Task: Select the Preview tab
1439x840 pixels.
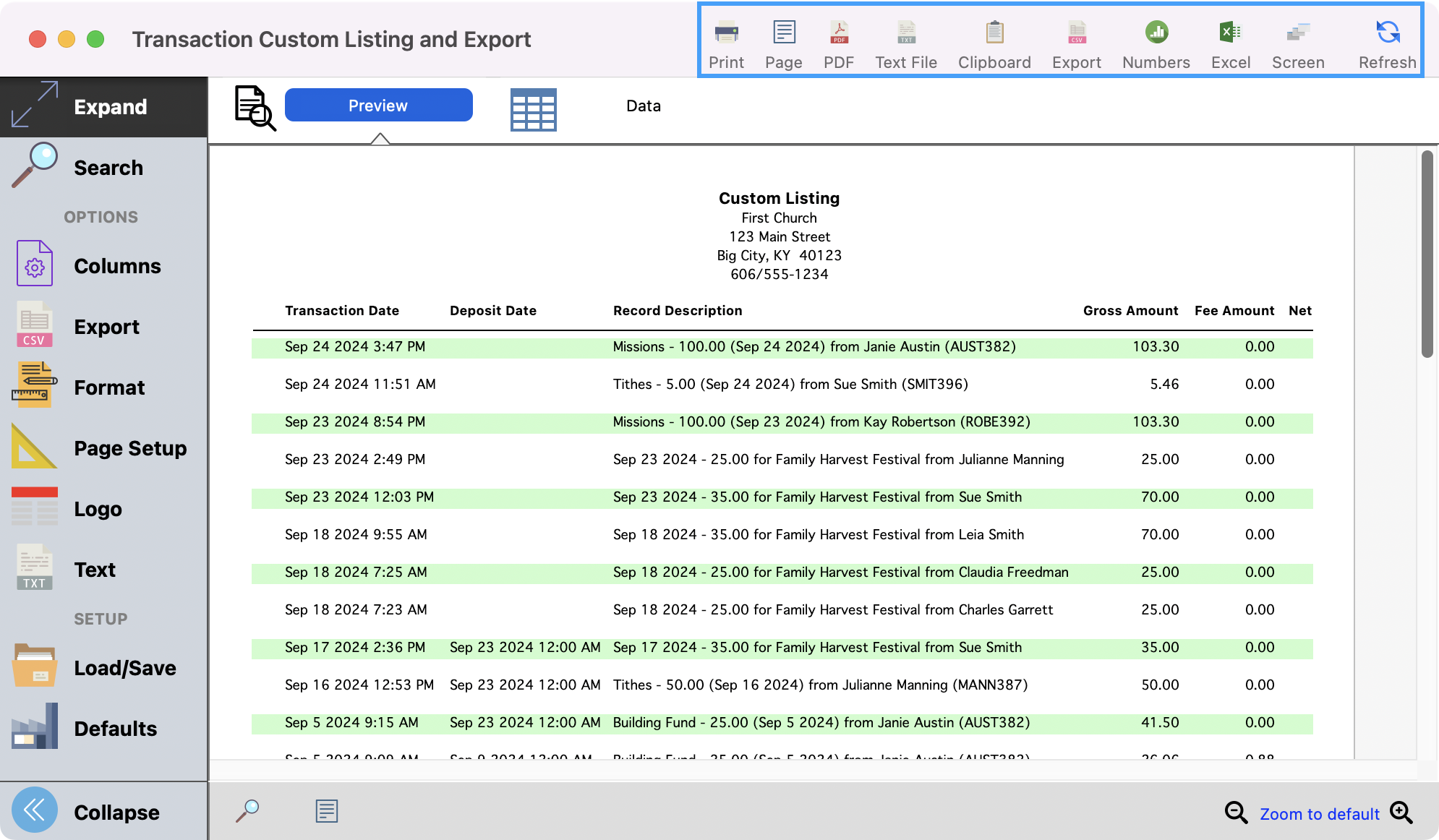Action: click(378, 105)
